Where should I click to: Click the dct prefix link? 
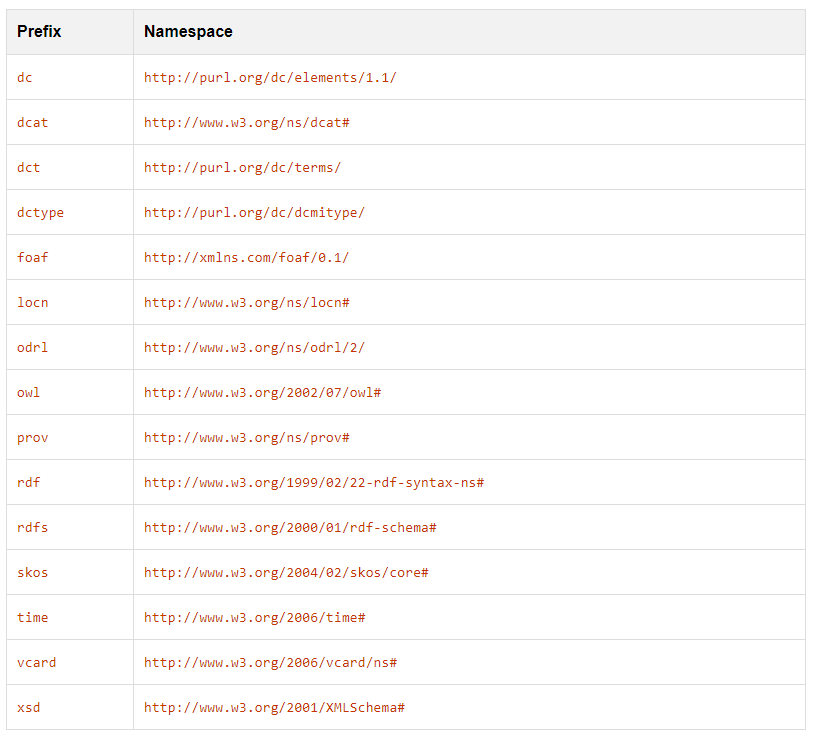24,167
